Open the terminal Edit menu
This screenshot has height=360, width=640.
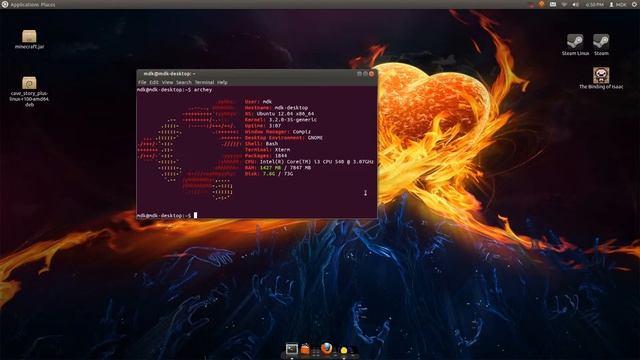point(154,82)
